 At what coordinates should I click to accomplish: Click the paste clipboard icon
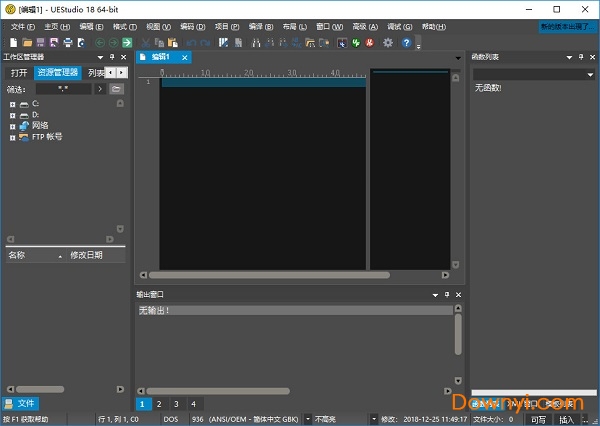(173, 42)
